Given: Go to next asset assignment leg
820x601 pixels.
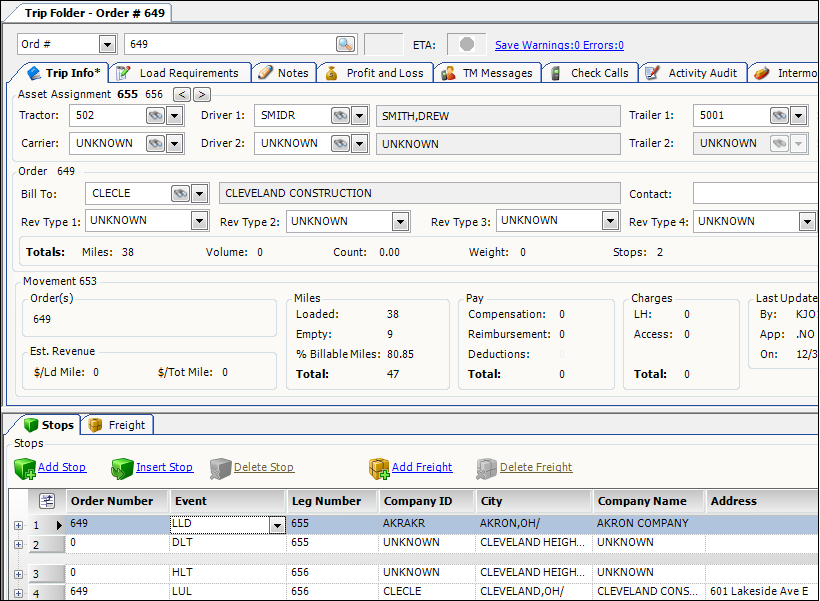Looking at the screenshot, I should click(201, 94).
